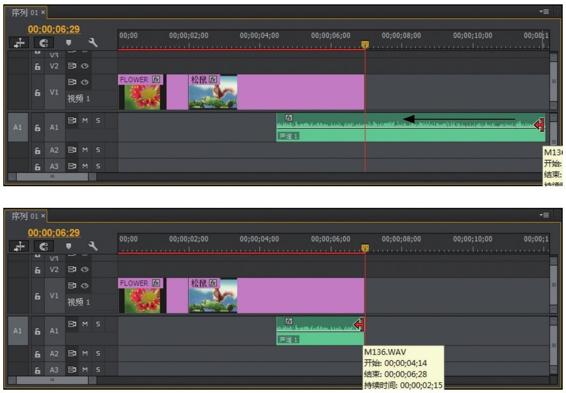Select the 序列 01 tab in top panel
This screenshot has height=393, width=566.
click(25, 13)
